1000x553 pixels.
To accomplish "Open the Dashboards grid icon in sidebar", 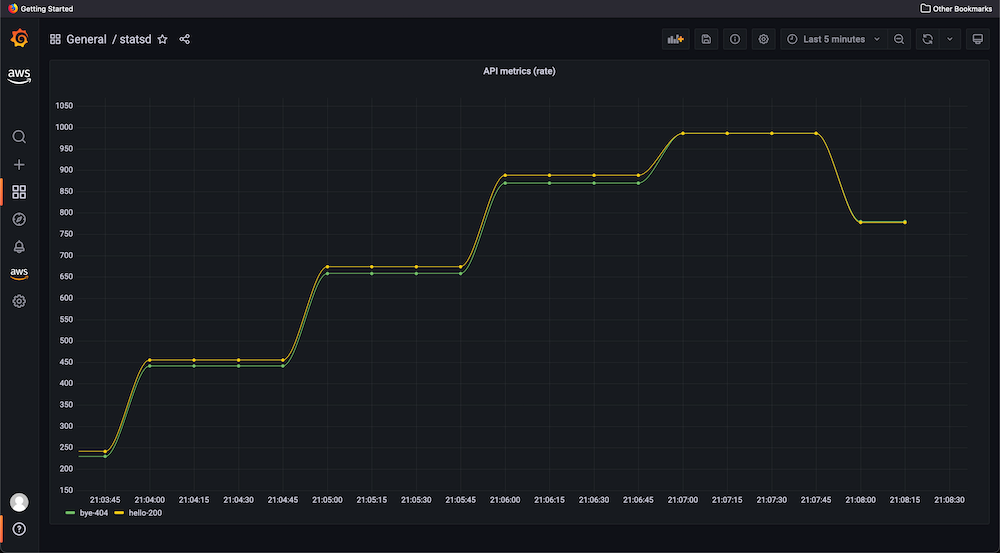I will point(19,192).
